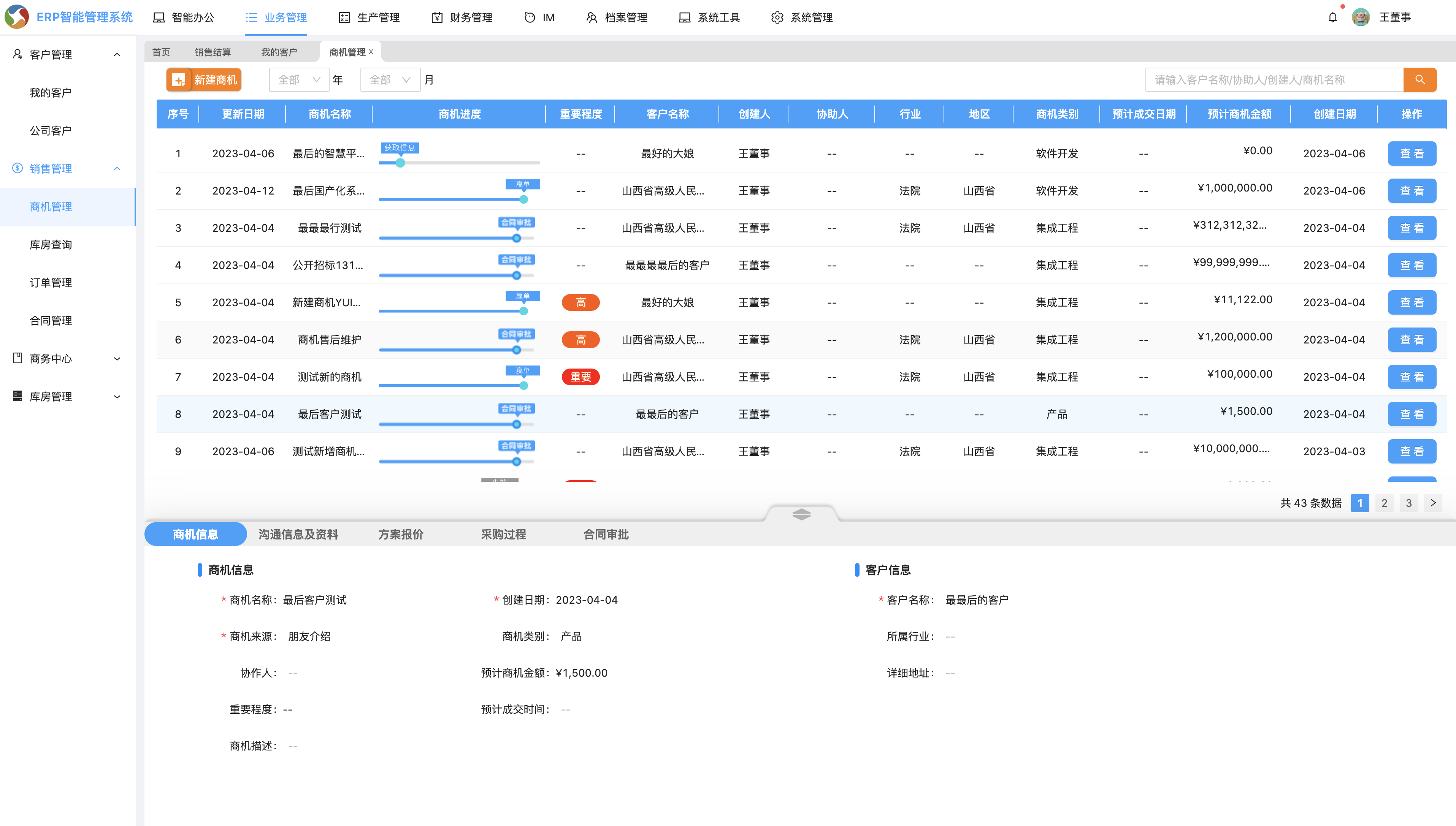The height and width of the screenshot is (826, 1456).
Task: Click the 商务中心 sidebar icon
Action: [17, 359]
